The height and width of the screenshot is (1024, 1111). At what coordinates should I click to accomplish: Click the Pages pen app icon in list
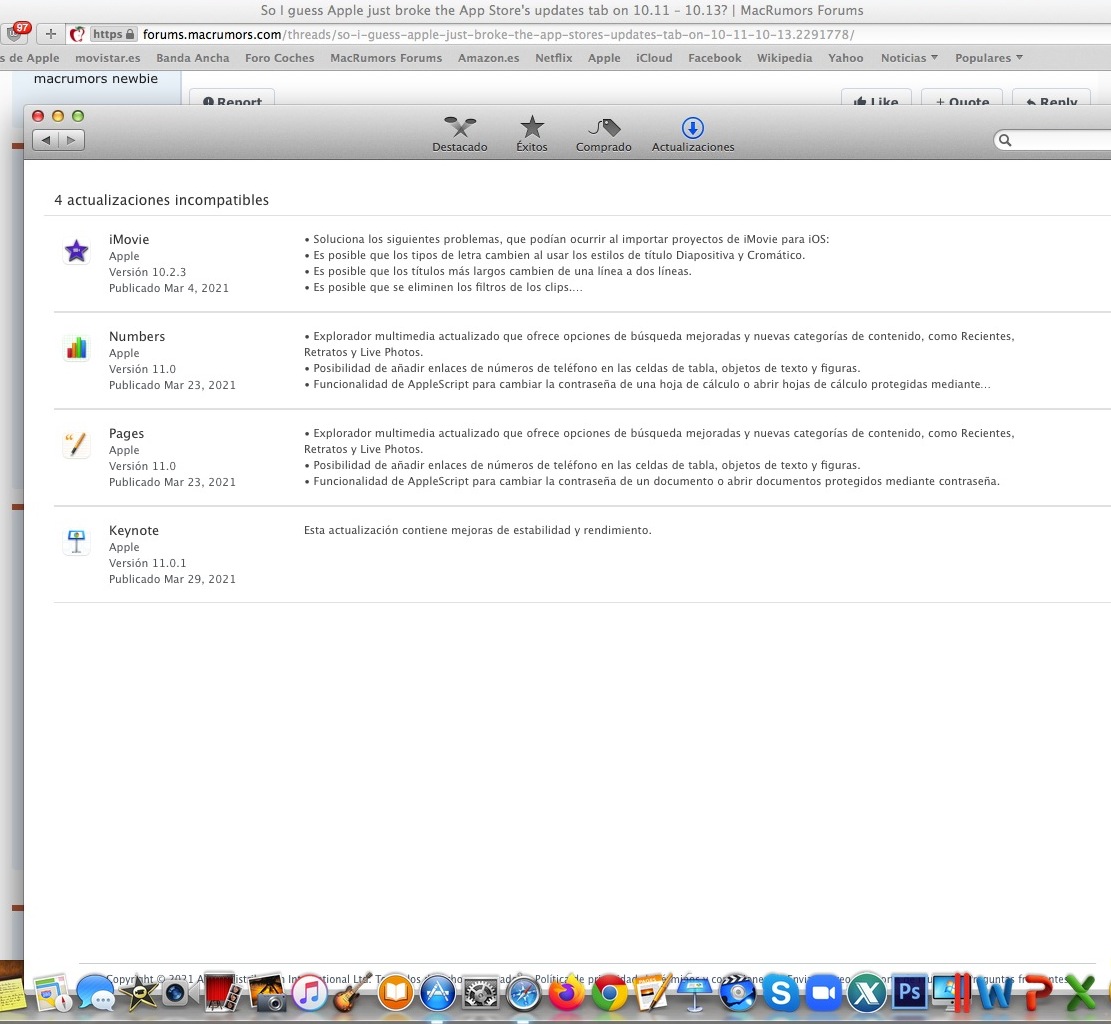point(77,445)
